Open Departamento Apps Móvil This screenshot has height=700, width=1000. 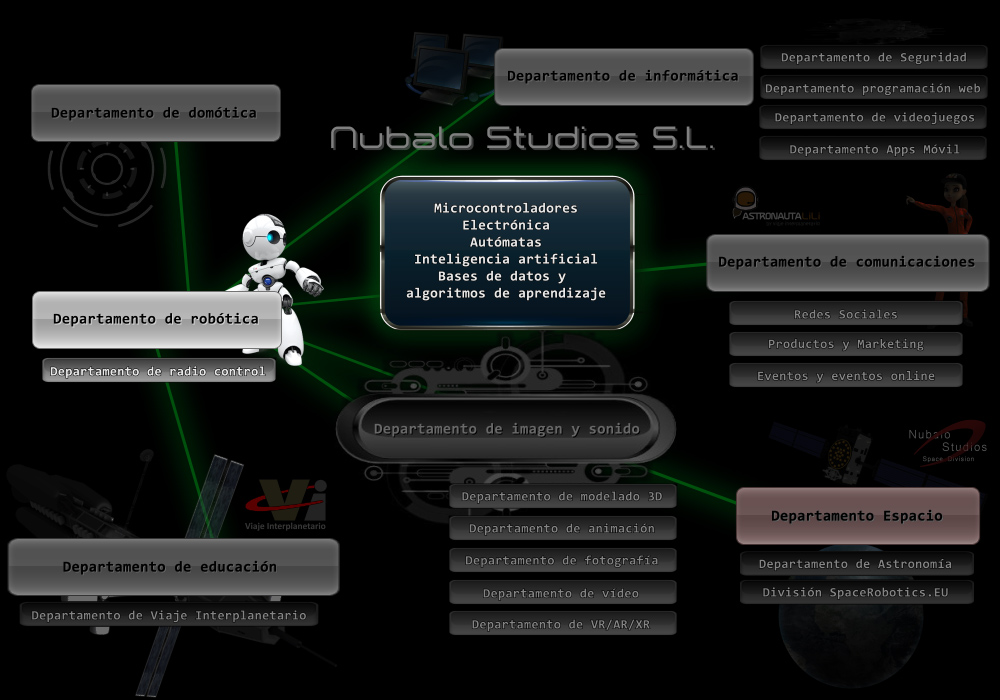874,149
